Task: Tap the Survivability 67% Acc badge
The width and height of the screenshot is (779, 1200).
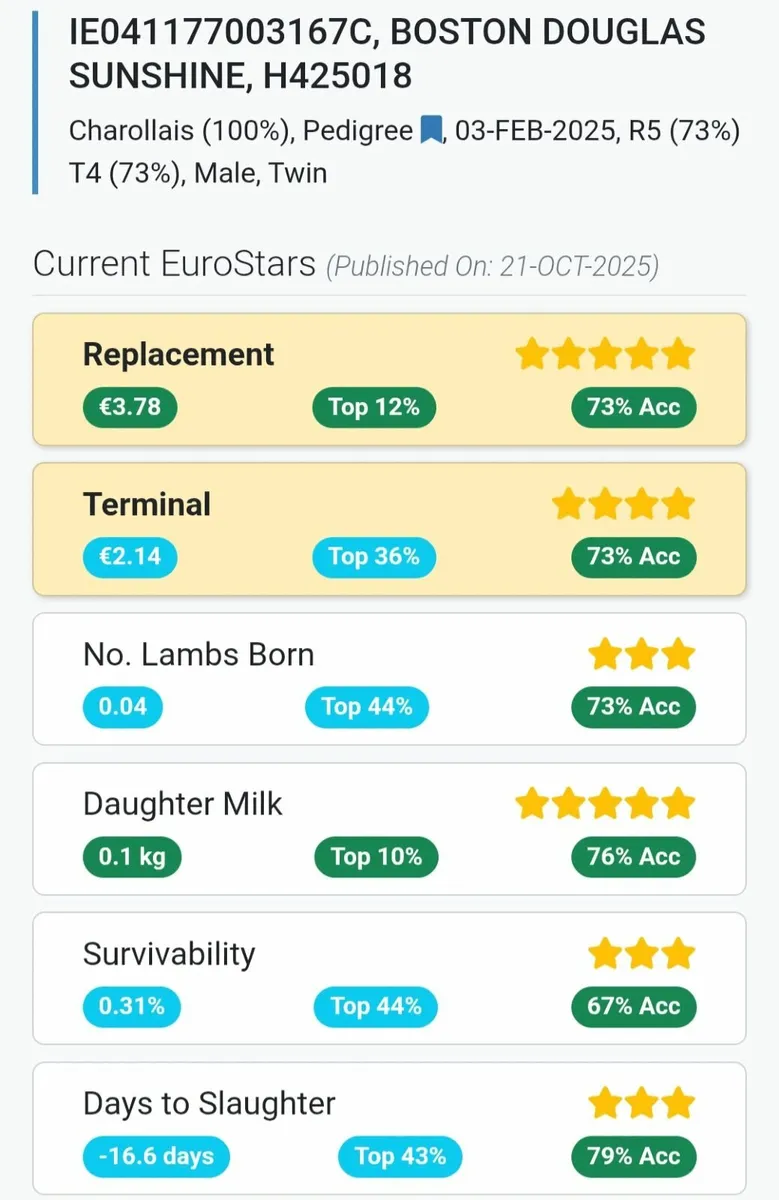Action: 633,1007
